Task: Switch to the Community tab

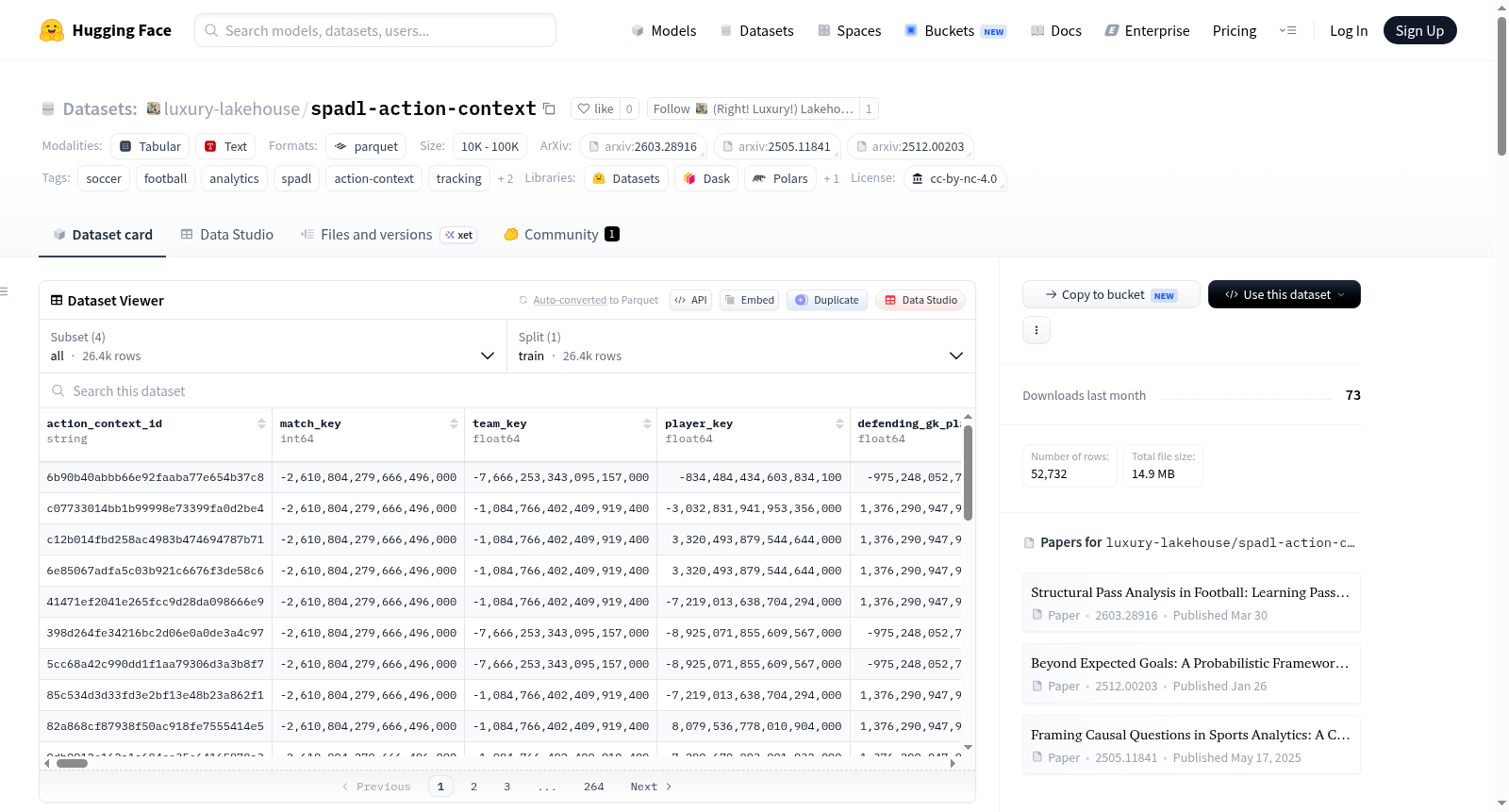Action: pos(562,235)
